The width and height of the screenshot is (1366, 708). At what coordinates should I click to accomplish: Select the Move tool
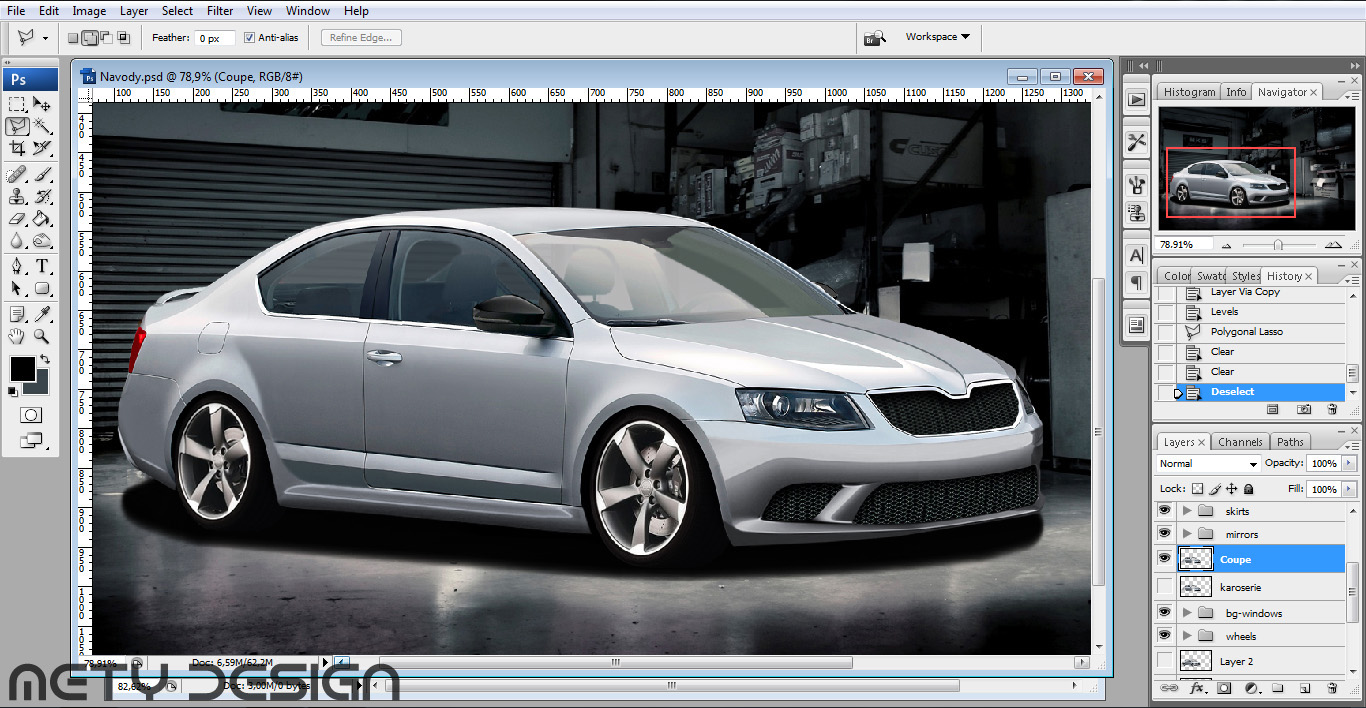(42, 104)
